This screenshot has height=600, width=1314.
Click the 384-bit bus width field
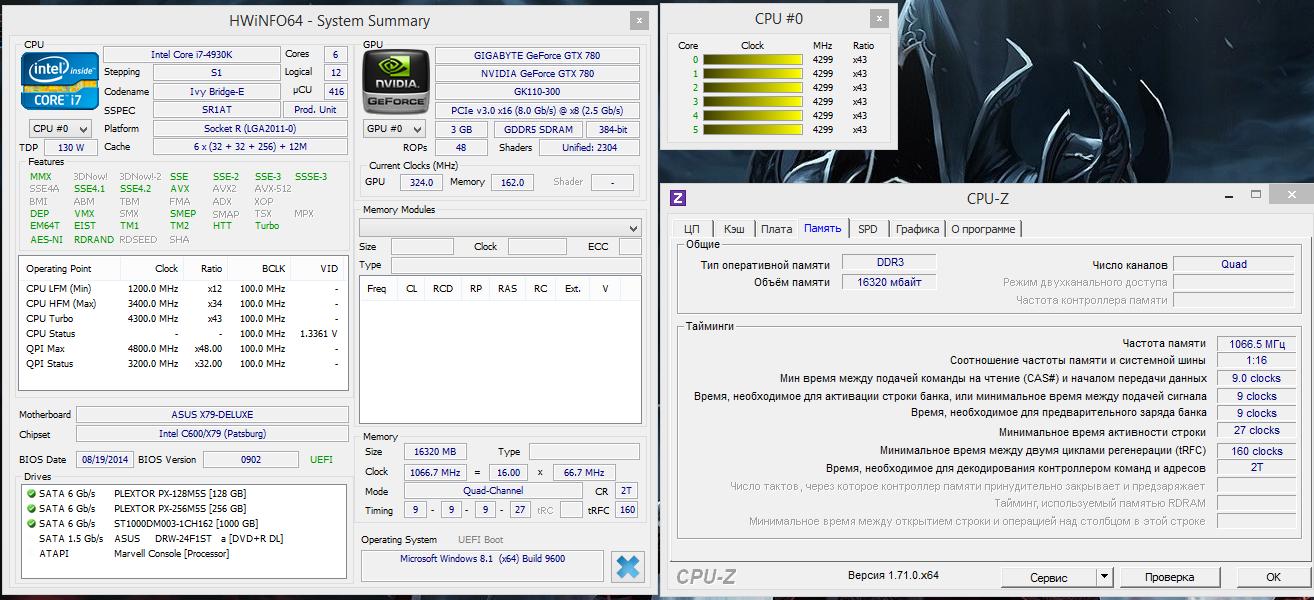(613, 129)
